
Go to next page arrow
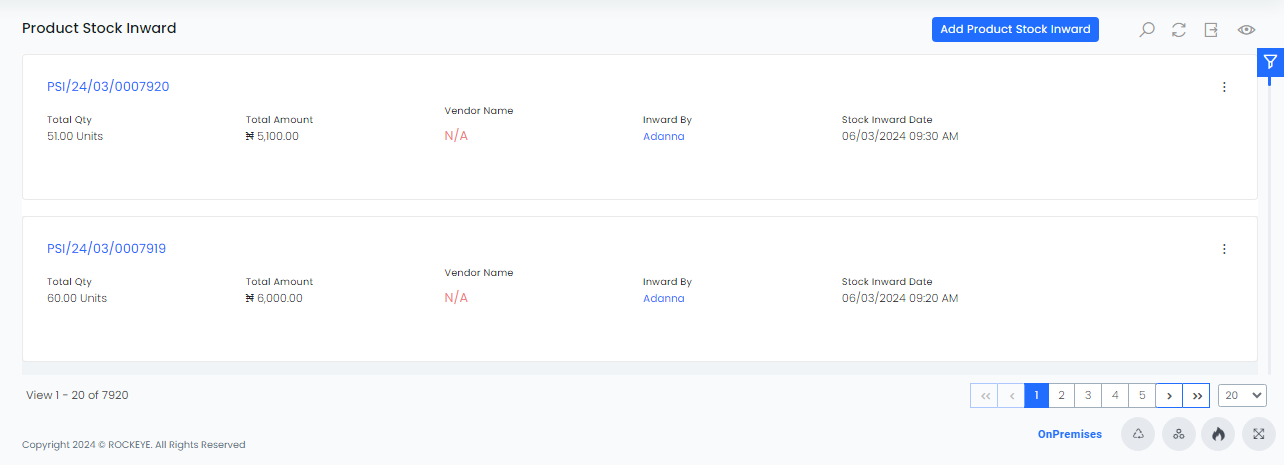pyautogui.click(x=1169, y=395)
